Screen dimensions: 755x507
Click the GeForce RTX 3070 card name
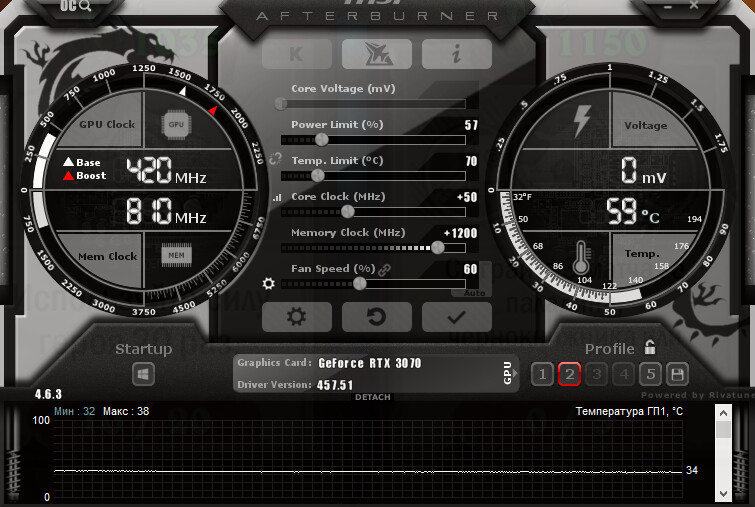(370, 363)
